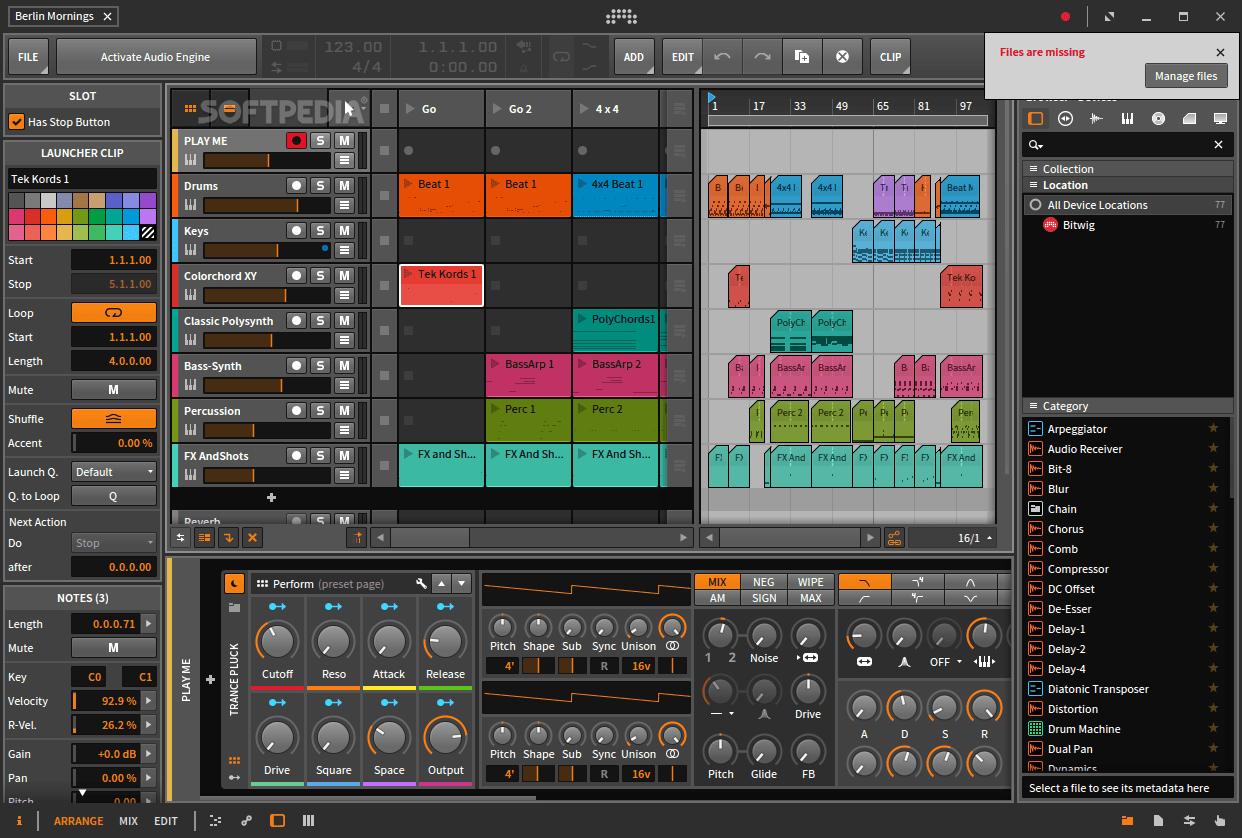Screen dimensions: 1242x838
Task: Select the Tek Kords 1 clip in the grid
Action: [x=441, y=285]
